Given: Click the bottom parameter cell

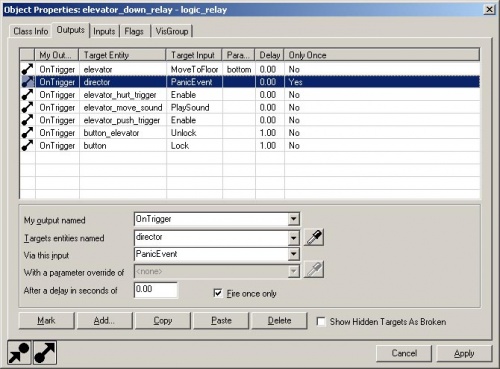Looking at the screenshot, I should (x=239, y=69).
